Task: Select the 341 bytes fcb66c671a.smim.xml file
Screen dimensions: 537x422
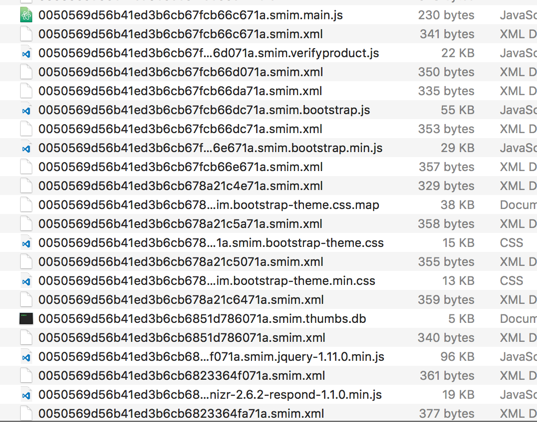Action: (x=268, y=34)
